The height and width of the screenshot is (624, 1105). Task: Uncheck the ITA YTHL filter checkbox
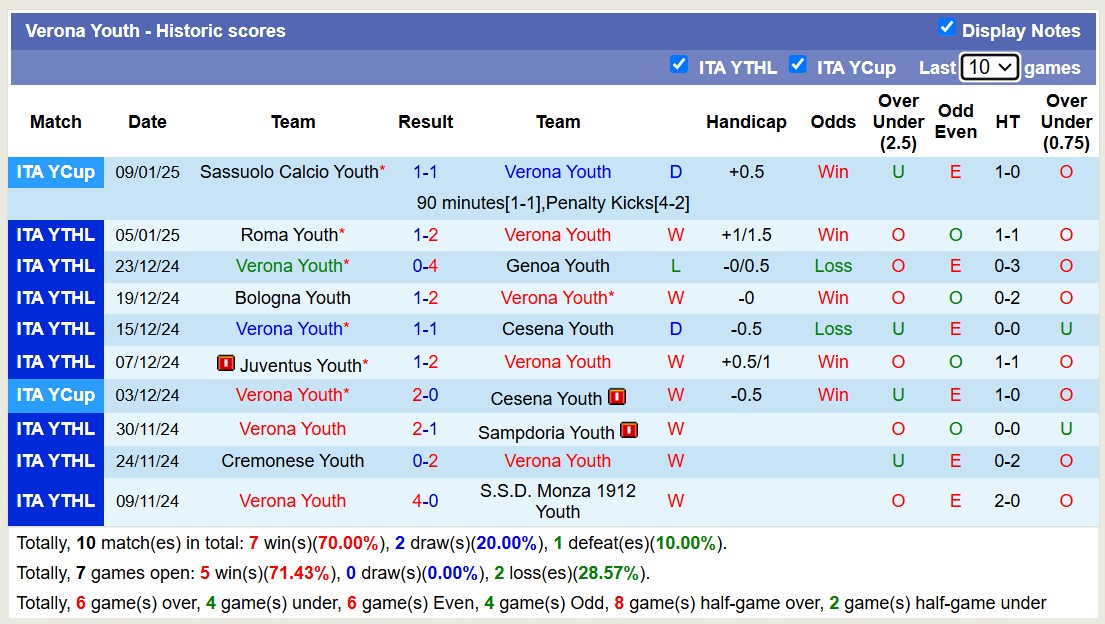[x=679, y=65]
